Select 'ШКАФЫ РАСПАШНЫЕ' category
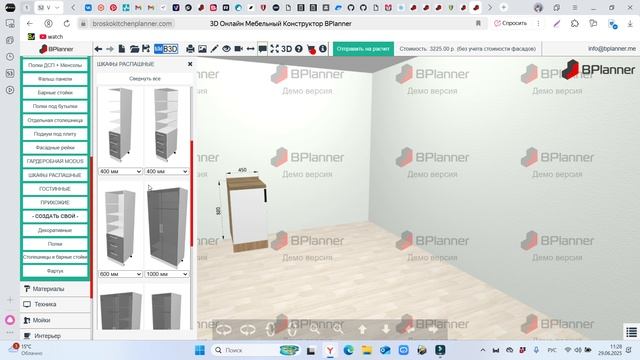640x360 pixels. (55, 175)
